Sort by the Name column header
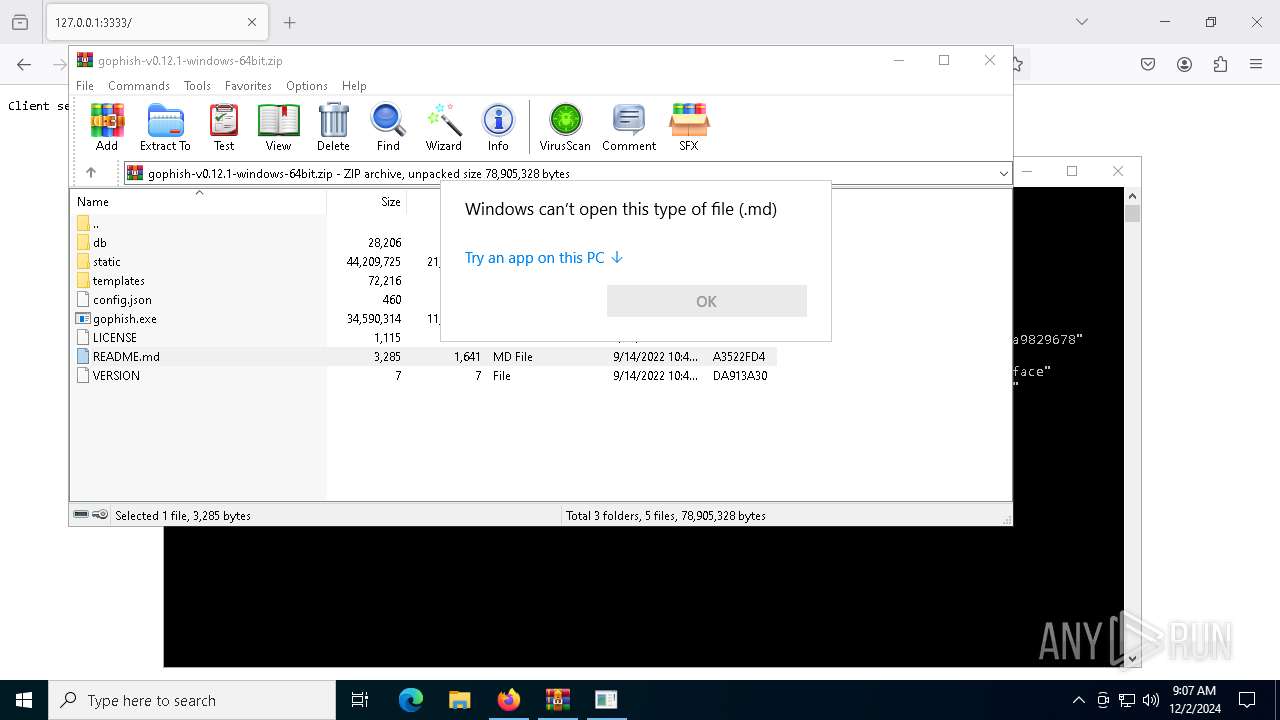1280x720 pixels. (198, 201)
